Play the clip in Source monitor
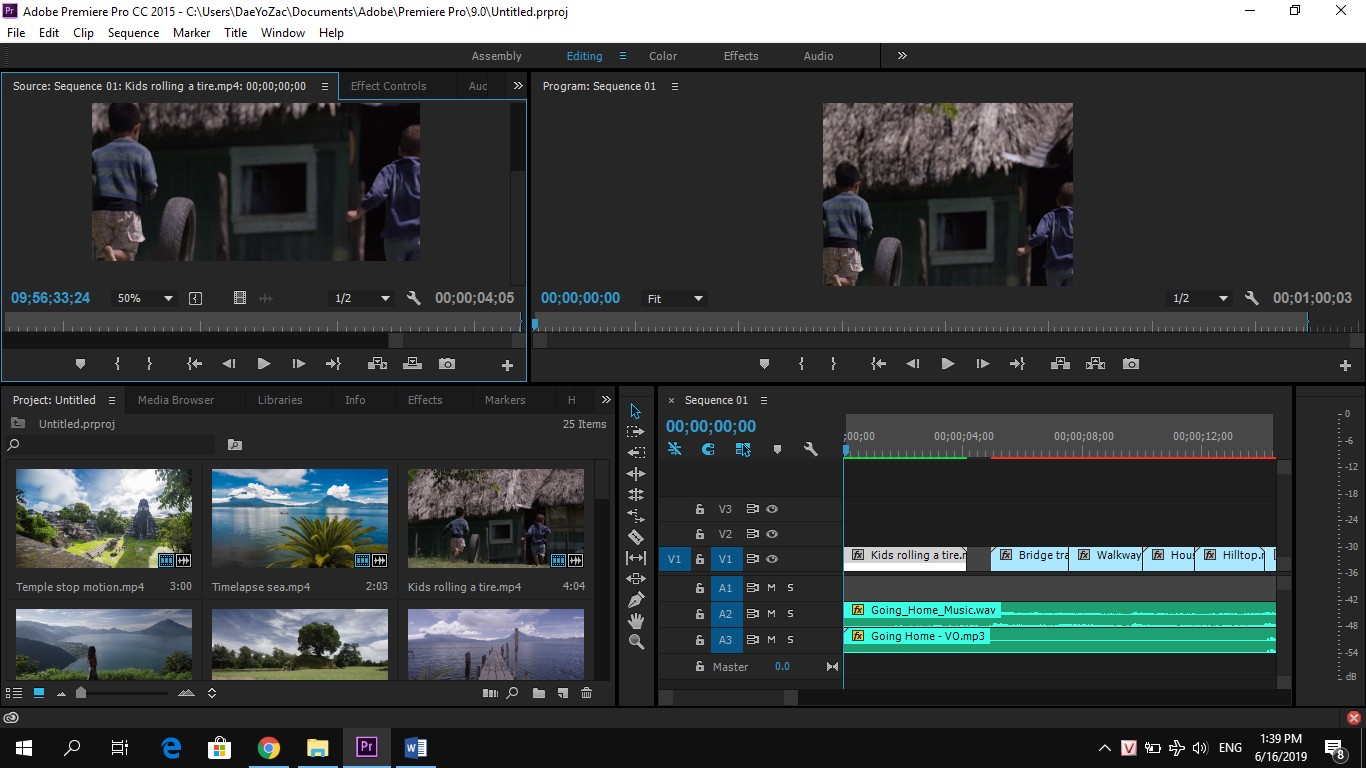The image size is (1366, 768). 263,364
